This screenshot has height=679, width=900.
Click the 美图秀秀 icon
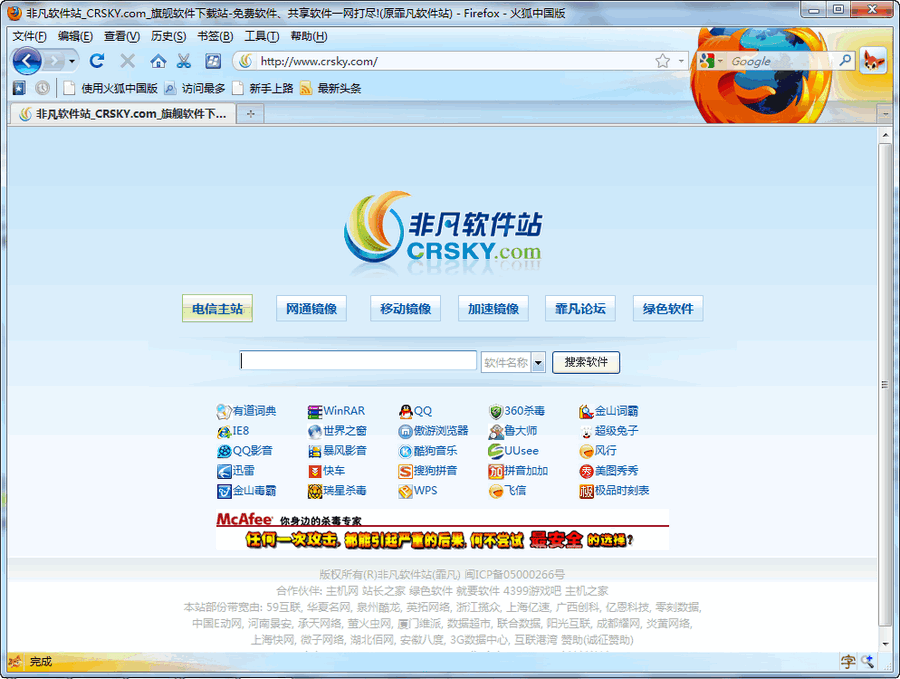coord(587,471)
